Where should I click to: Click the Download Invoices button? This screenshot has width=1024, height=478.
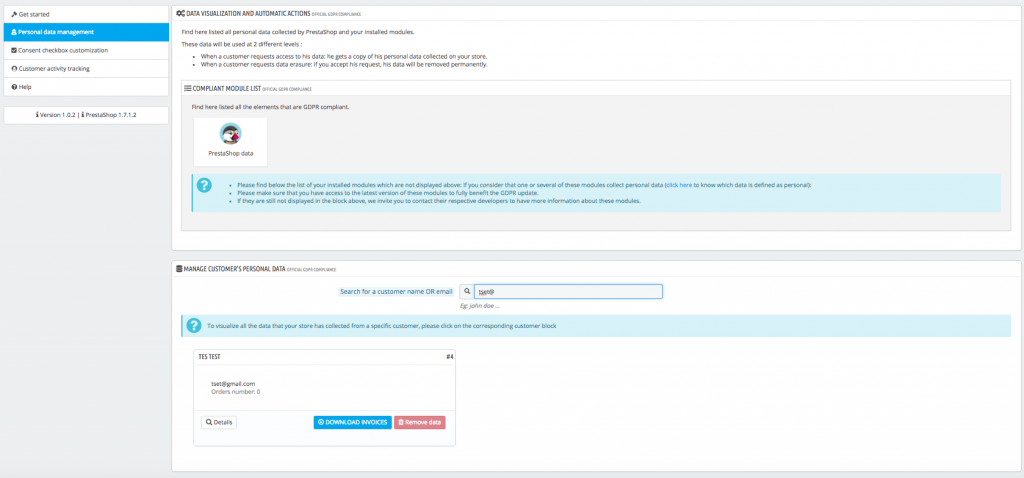tap(353, 422)
